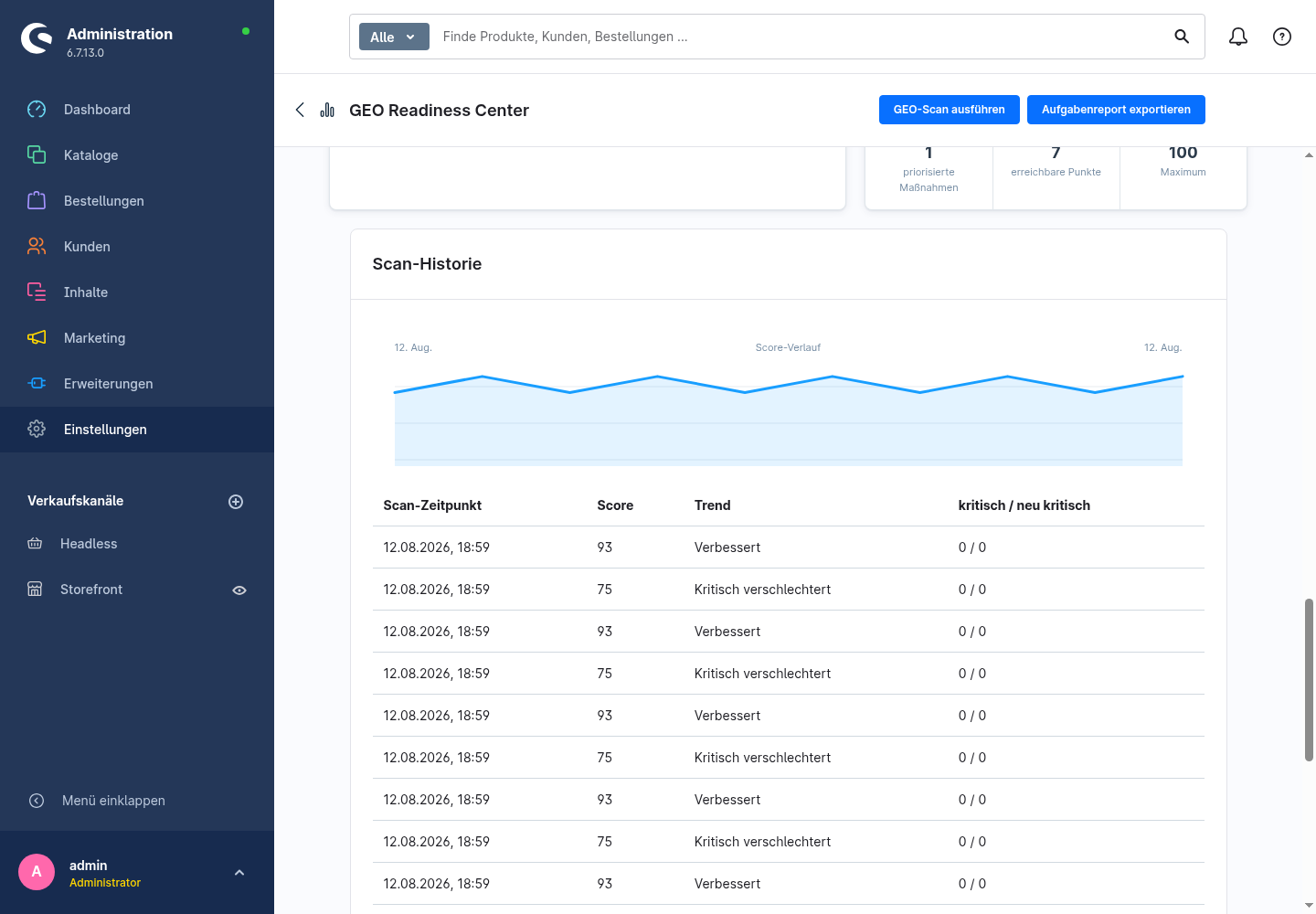Viewport: 1316px width, 914px height.
Task: Click Verkaufskanäle section heading
Action: click(75, 501)
